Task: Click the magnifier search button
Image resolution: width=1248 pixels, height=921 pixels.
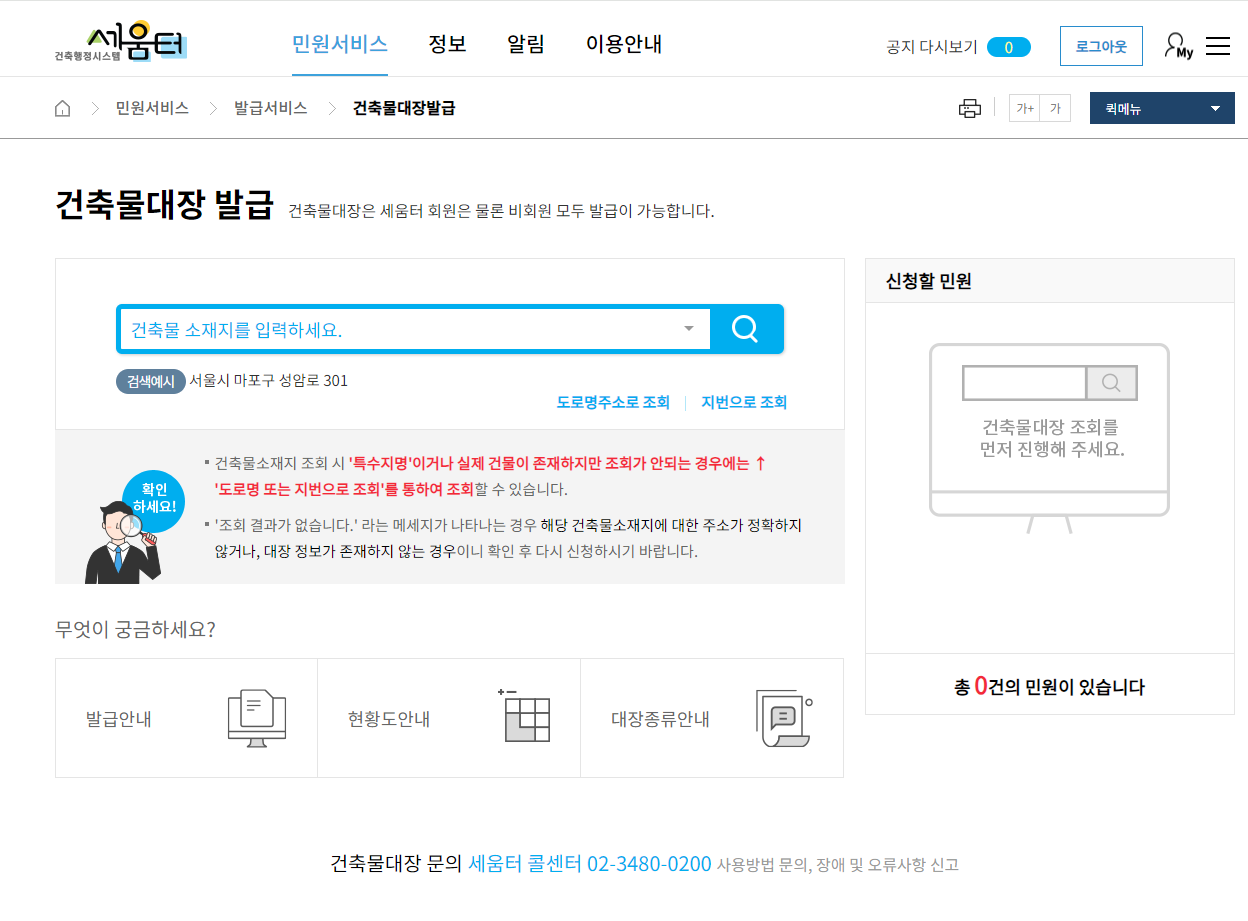Action: (746, 329)
